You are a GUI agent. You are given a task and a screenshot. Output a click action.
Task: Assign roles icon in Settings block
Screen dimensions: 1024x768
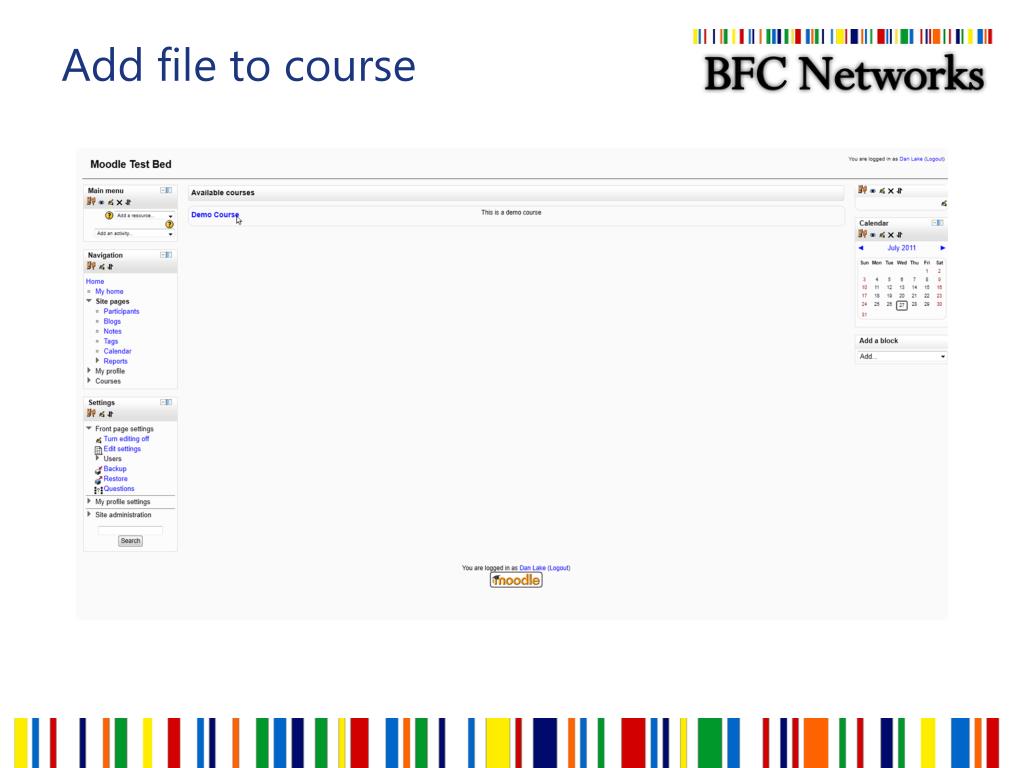click(x=91, y=413)
